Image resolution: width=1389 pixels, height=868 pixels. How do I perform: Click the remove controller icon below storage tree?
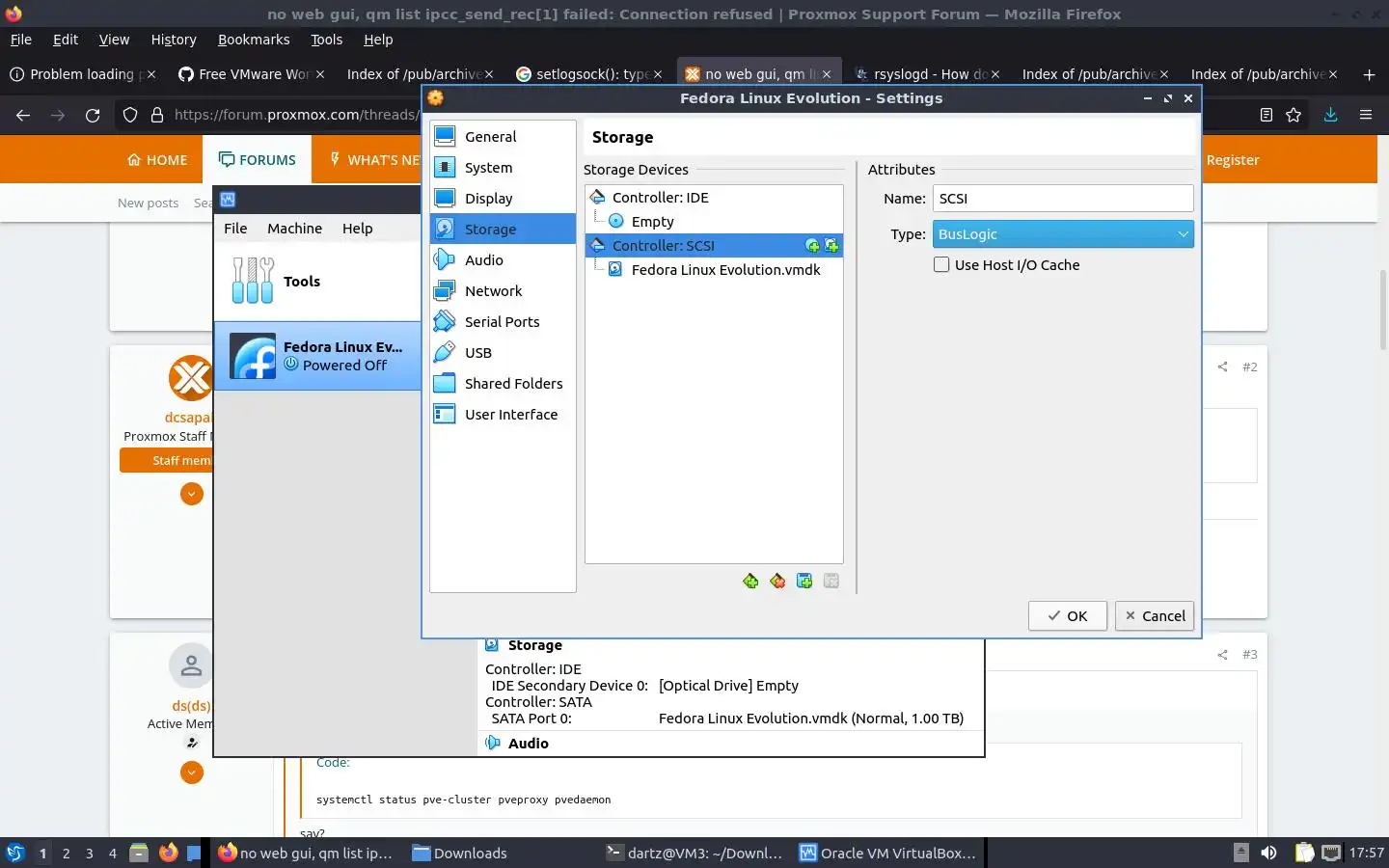[777, 581]
